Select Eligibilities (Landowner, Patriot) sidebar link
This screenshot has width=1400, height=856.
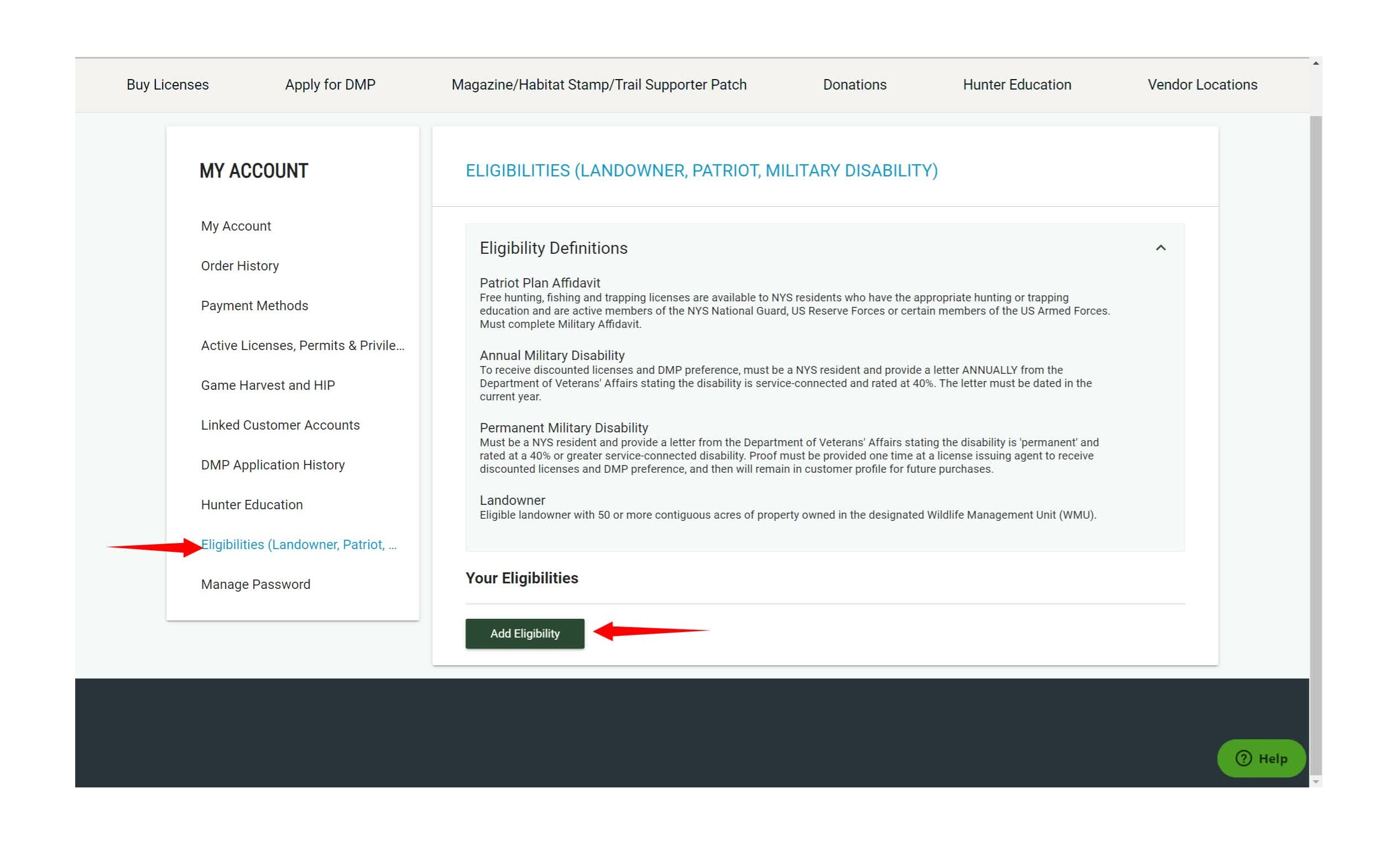click(x=298, y=545)
